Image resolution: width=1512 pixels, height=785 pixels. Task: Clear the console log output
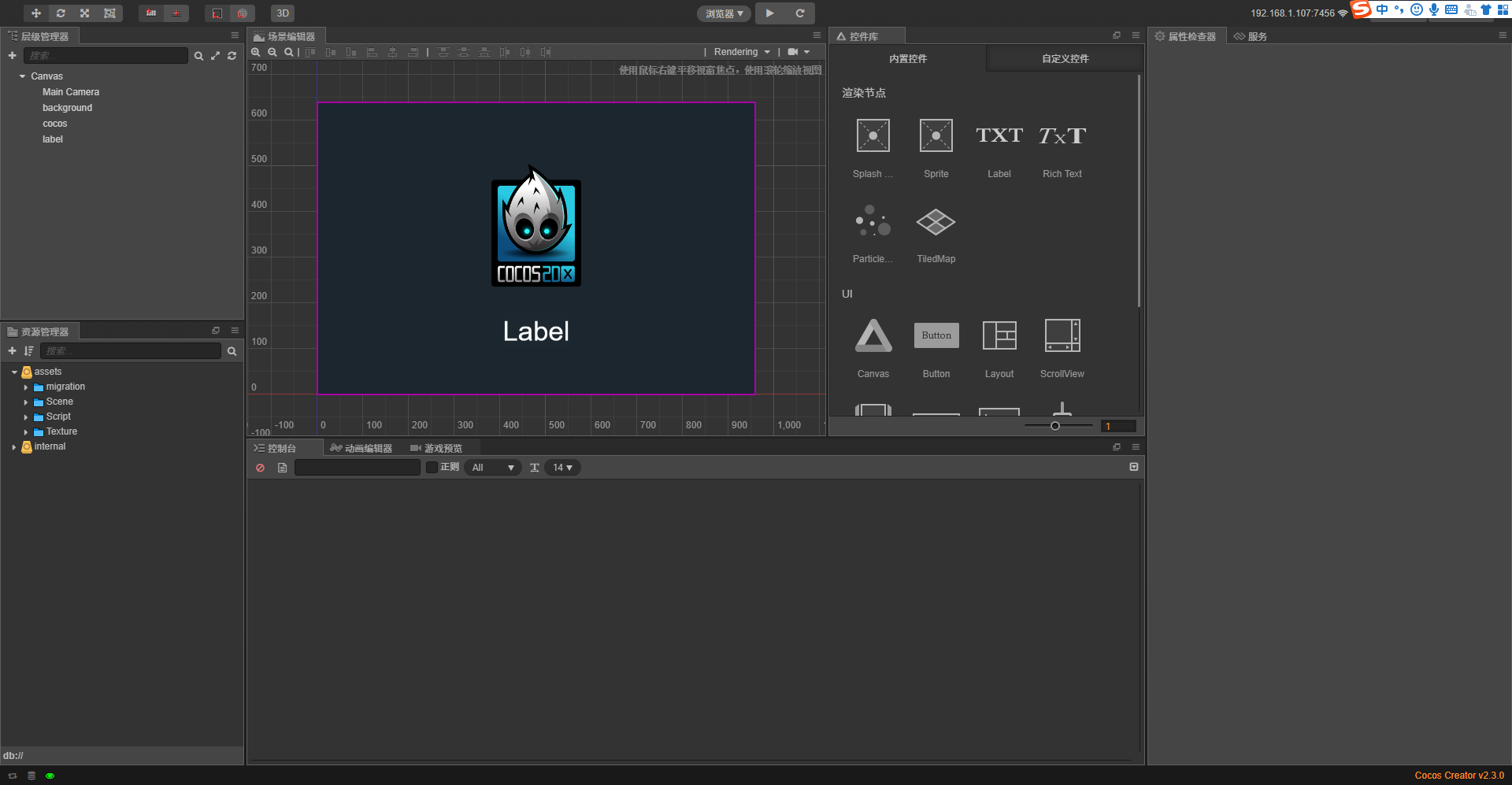pos(260,468)
